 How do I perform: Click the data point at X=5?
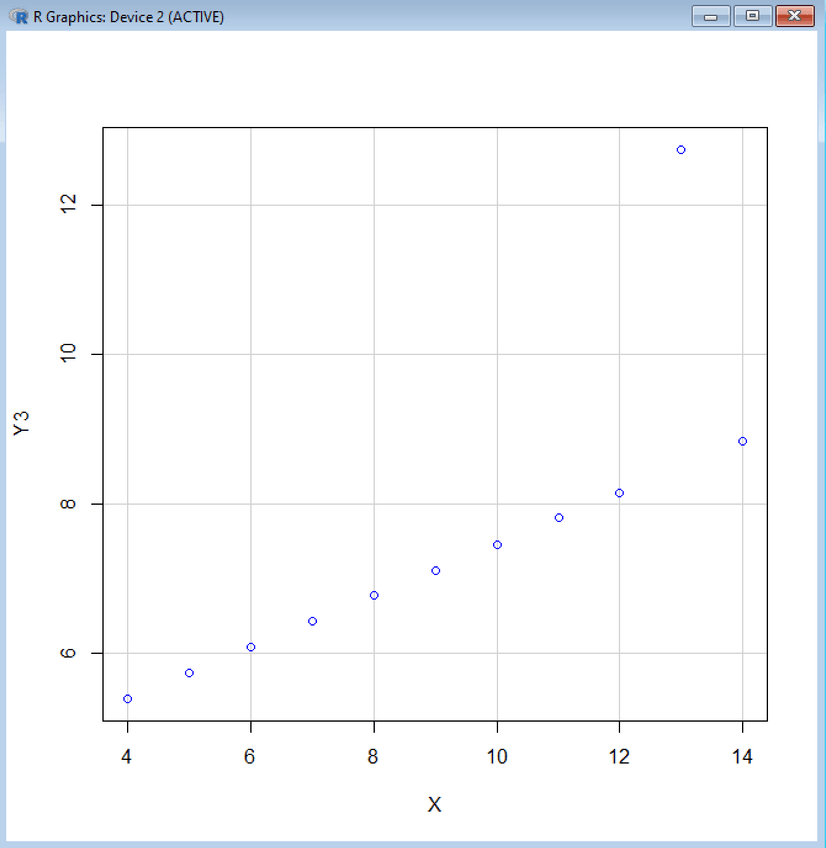coord(189,673)
